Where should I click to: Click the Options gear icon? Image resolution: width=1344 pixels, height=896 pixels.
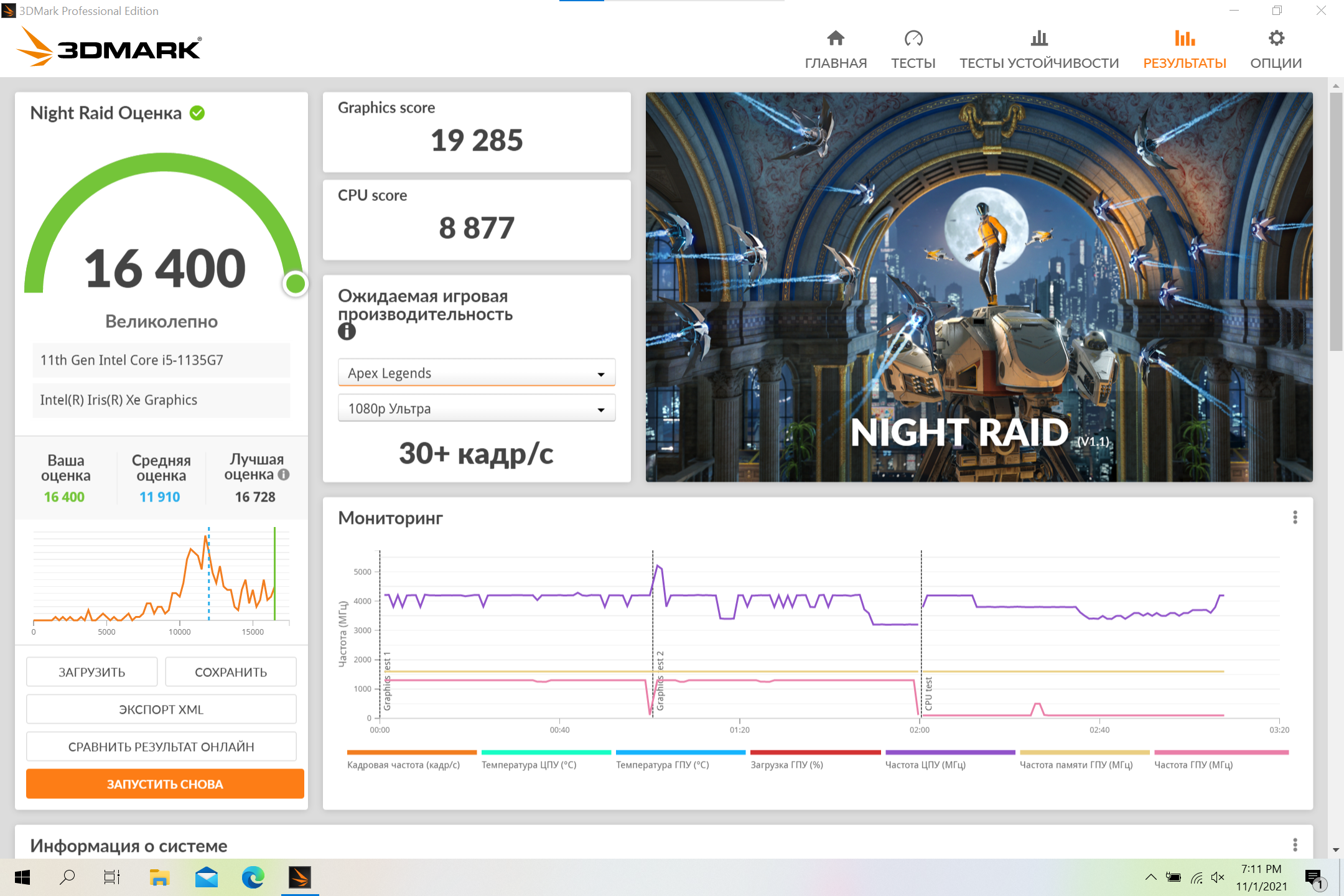click(1276, 39)
